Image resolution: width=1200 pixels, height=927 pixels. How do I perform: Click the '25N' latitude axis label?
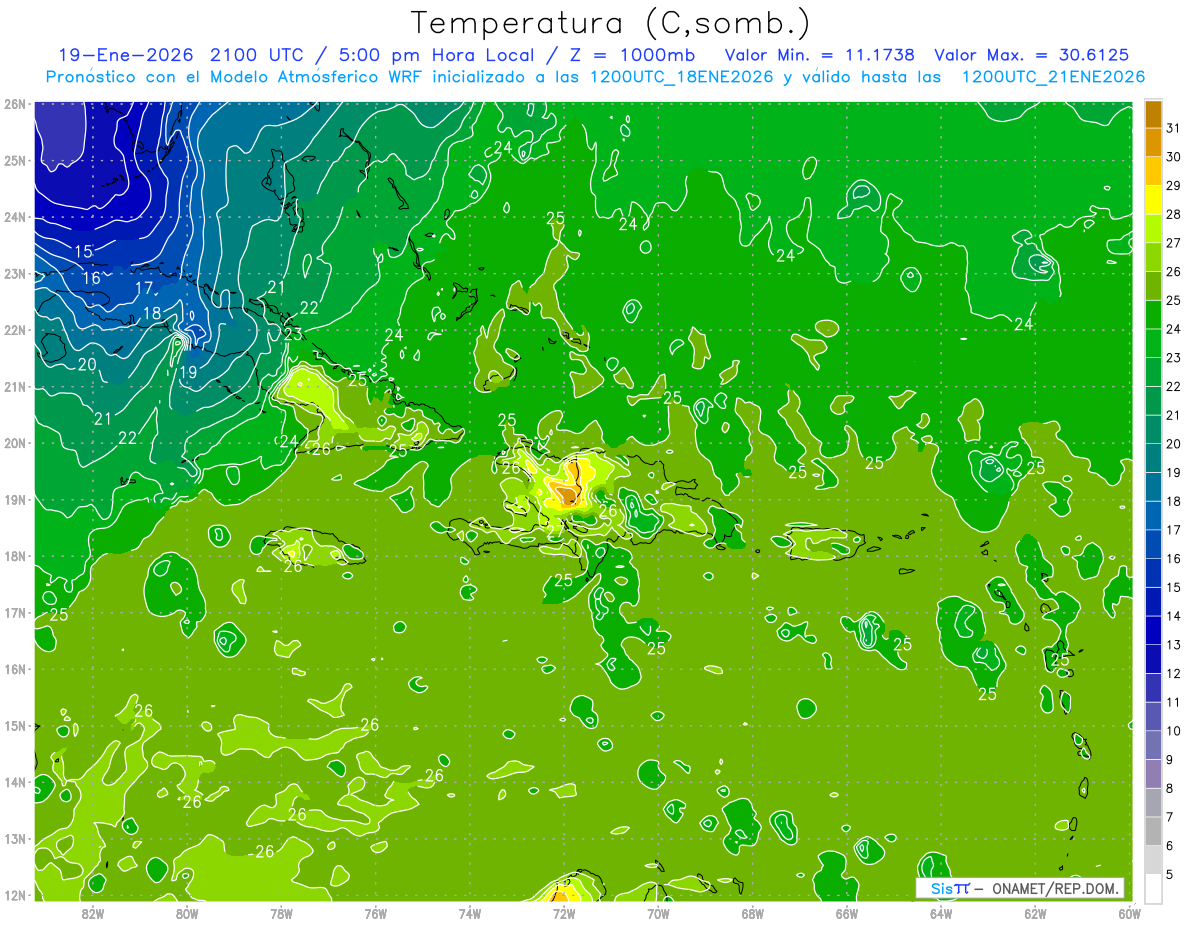pyautogui.click(x=15, y=160)
